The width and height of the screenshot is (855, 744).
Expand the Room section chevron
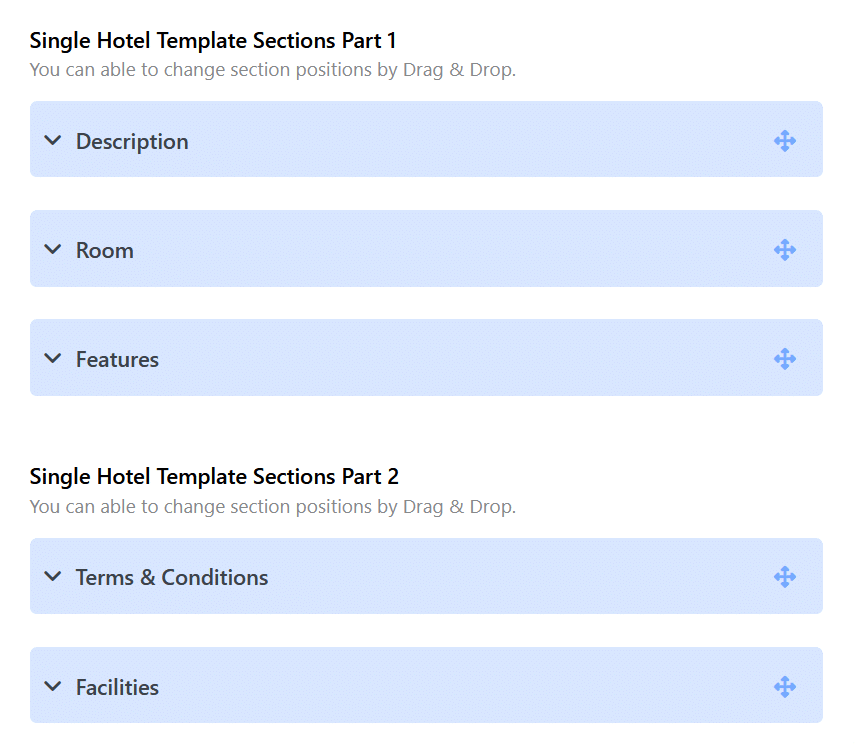52,249
